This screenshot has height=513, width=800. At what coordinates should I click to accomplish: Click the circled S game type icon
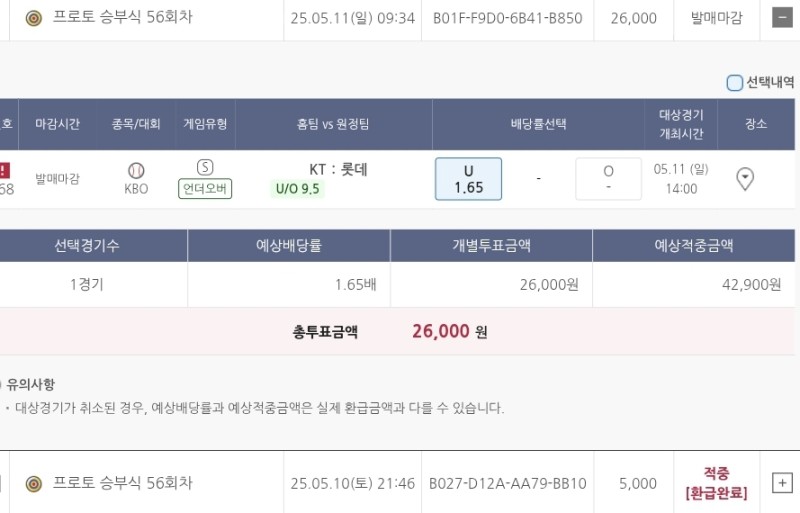click(x=205, y=168)
